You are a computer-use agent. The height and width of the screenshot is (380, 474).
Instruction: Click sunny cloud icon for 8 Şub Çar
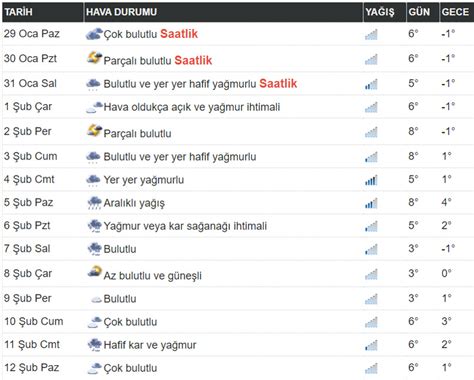coord(94,271)
